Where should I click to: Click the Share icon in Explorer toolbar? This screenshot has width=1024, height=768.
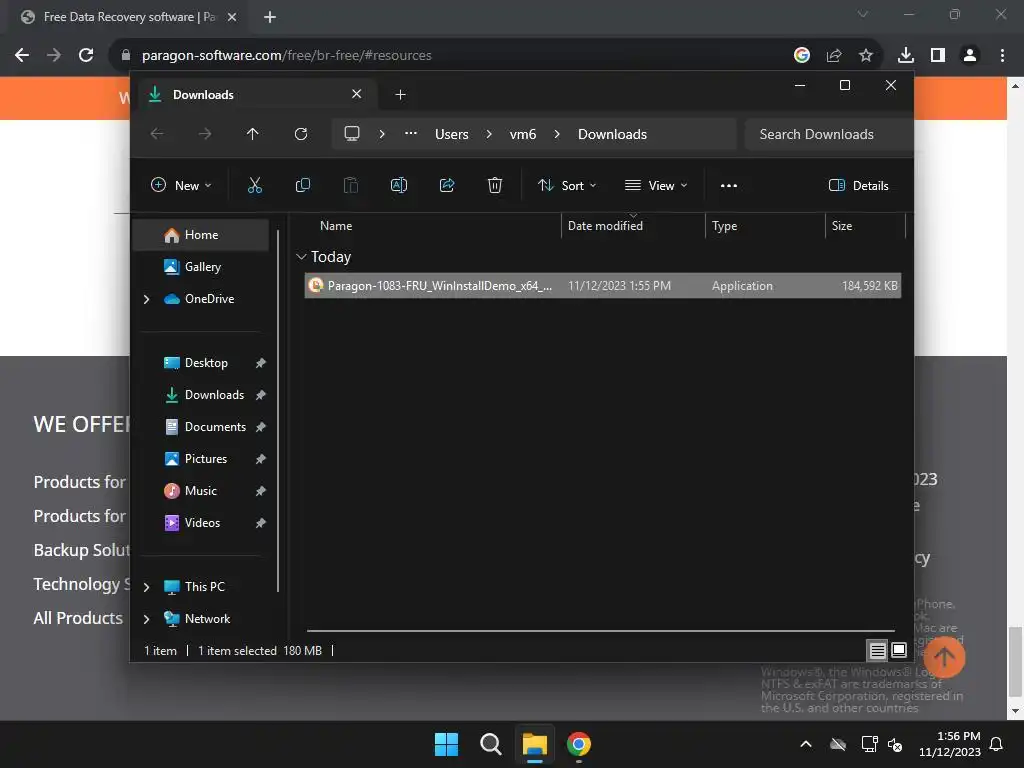click(x=447, y=185)
